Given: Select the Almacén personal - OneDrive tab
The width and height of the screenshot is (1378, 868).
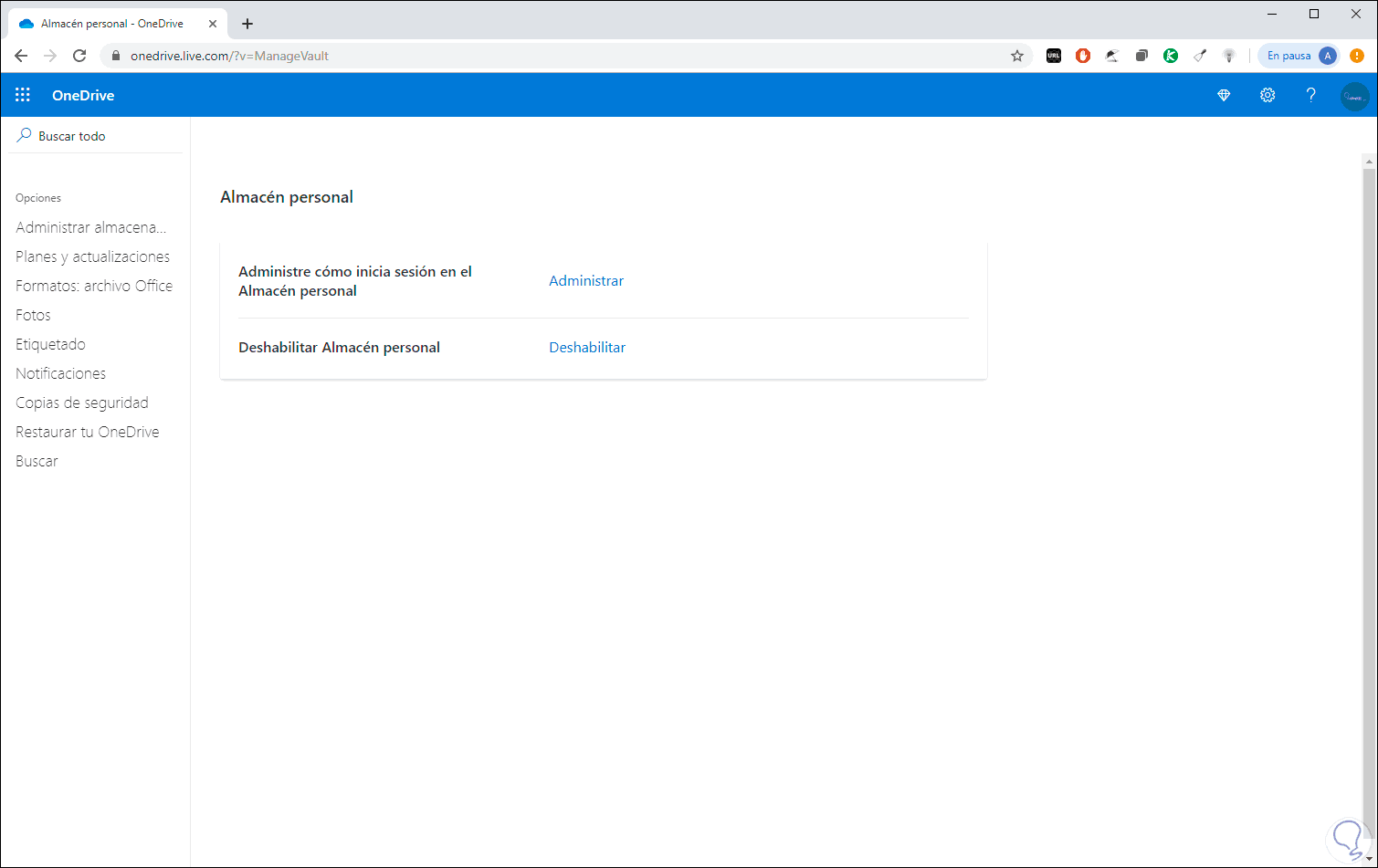Looking at the screenshot, I should click(117, 24).
